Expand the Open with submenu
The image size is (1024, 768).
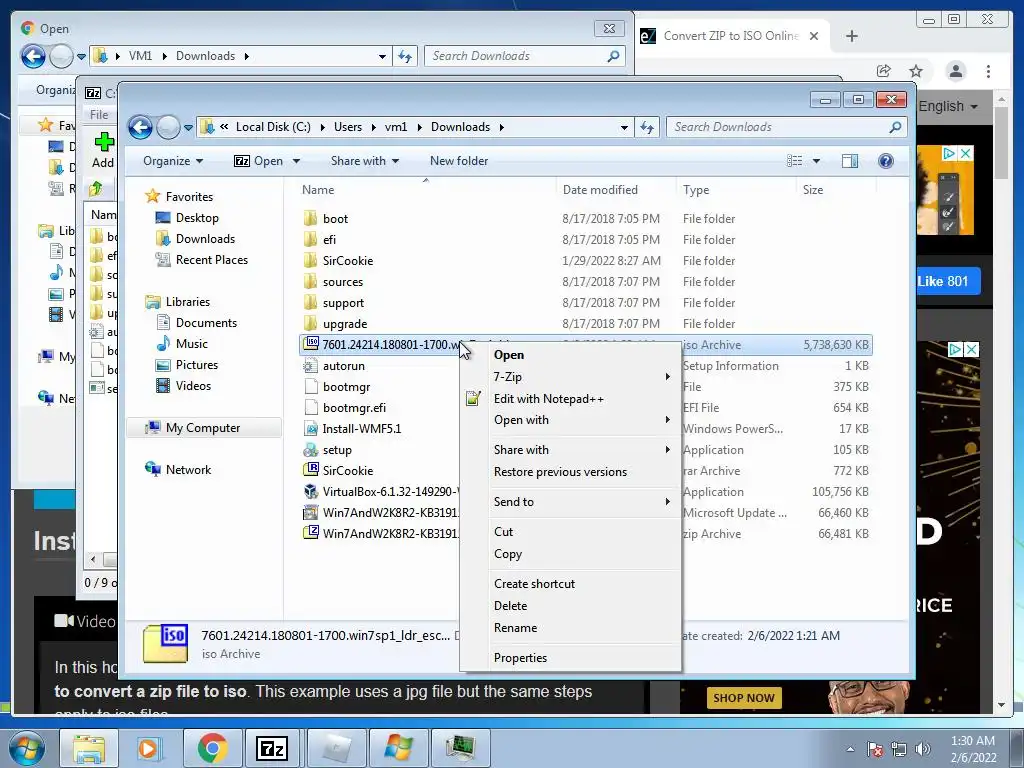[x=582, y=420]
